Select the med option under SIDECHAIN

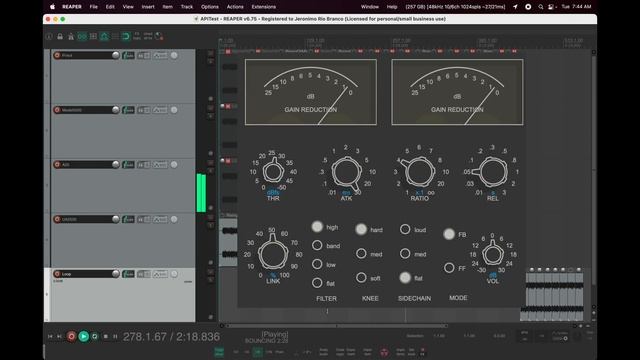tap(405, 253)
